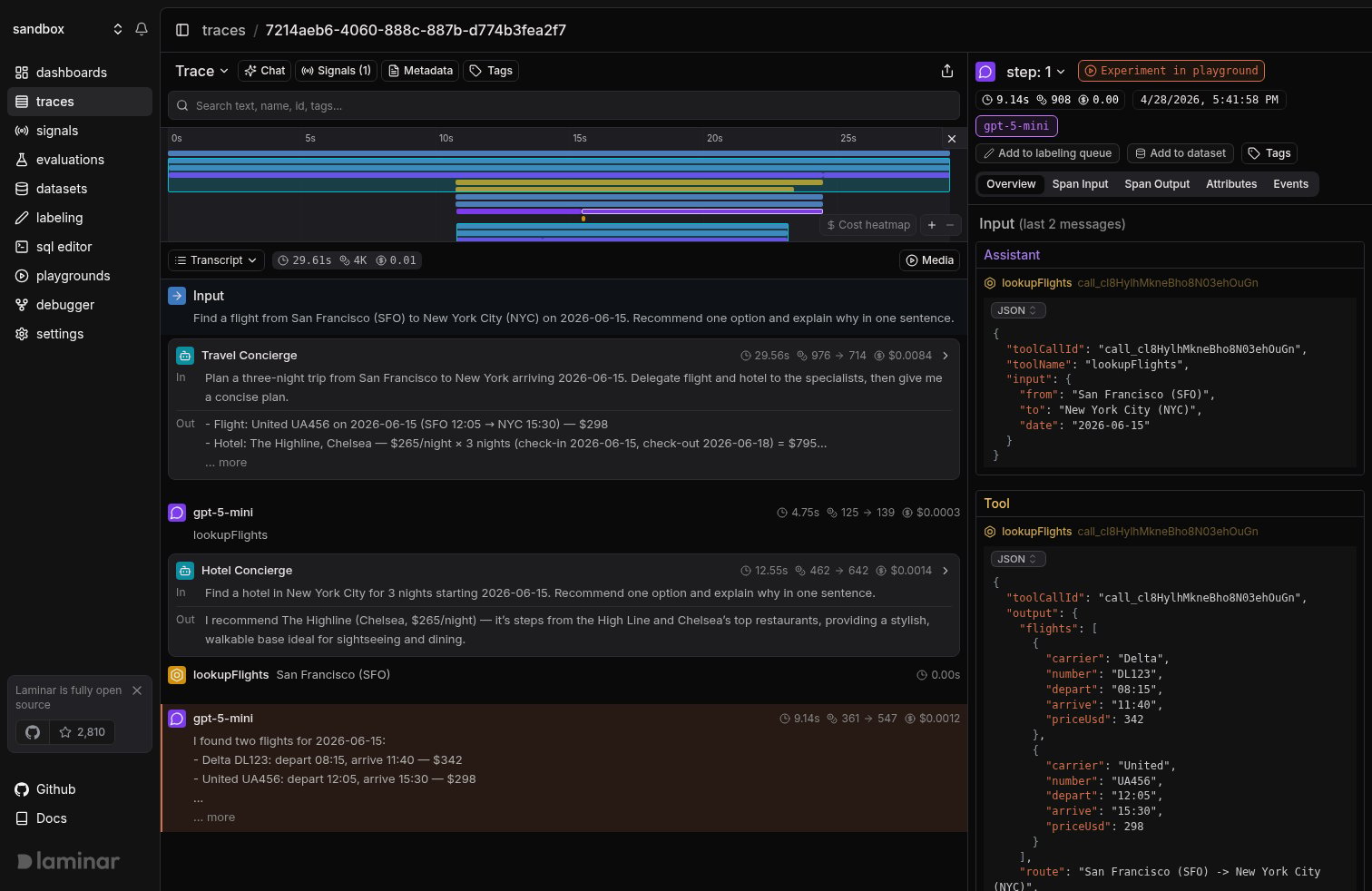Open Signals (1) button
Screen dimensions: 1372x891
[337, 71]
